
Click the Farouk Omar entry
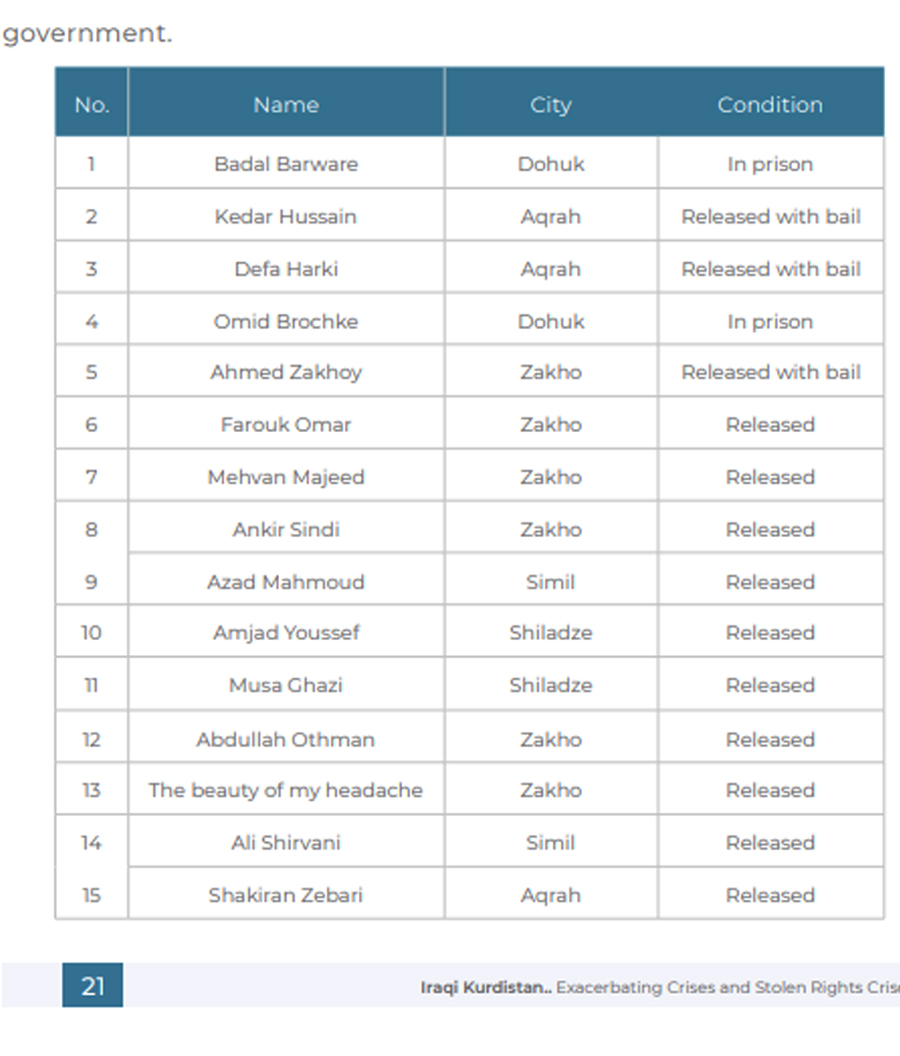pyautogui.click(x=286, y=425)
